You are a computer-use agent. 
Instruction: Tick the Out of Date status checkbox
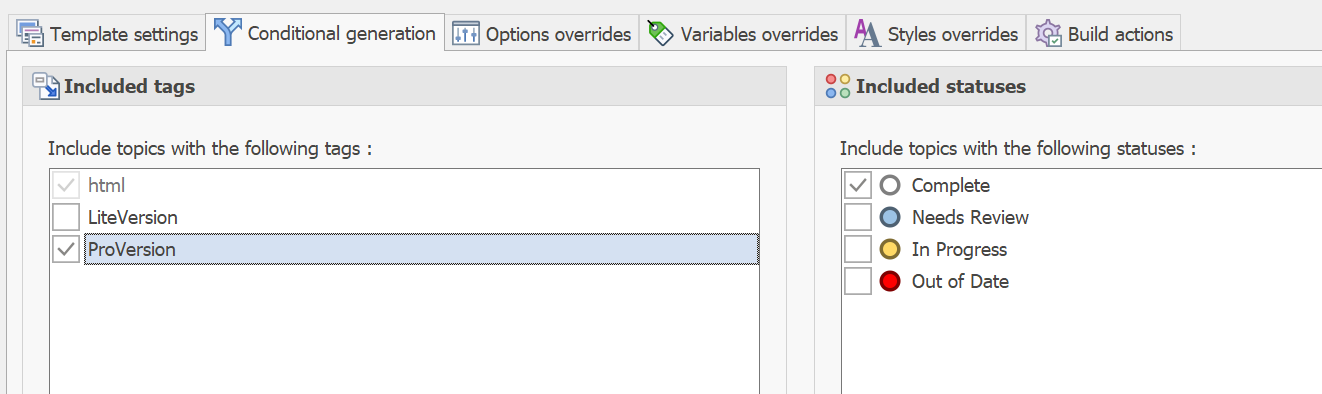coord(858,281)
